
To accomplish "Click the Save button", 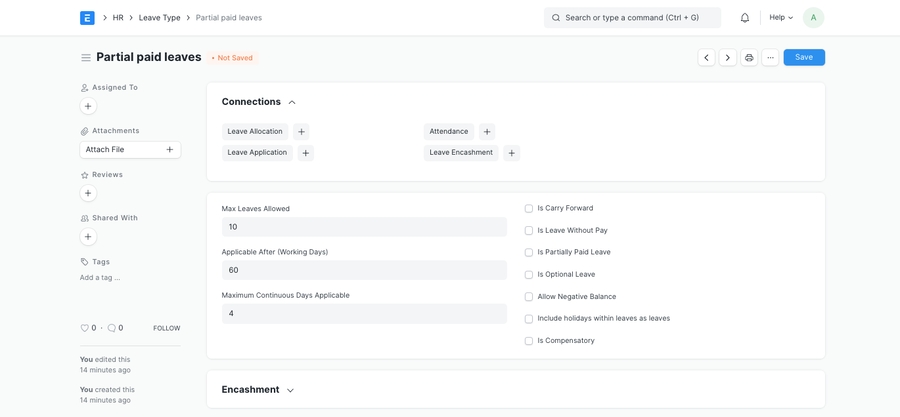I will coord(804,58).
